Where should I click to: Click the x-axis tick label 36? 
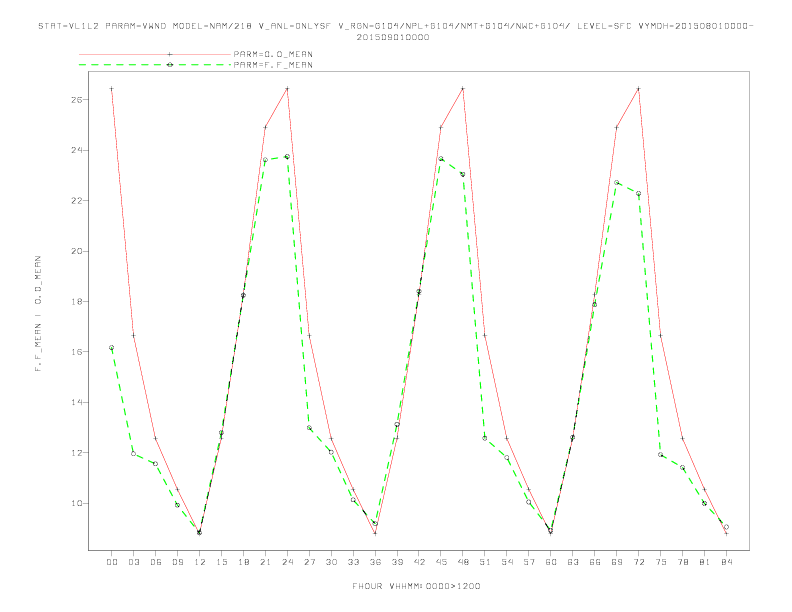click(375, 562)
